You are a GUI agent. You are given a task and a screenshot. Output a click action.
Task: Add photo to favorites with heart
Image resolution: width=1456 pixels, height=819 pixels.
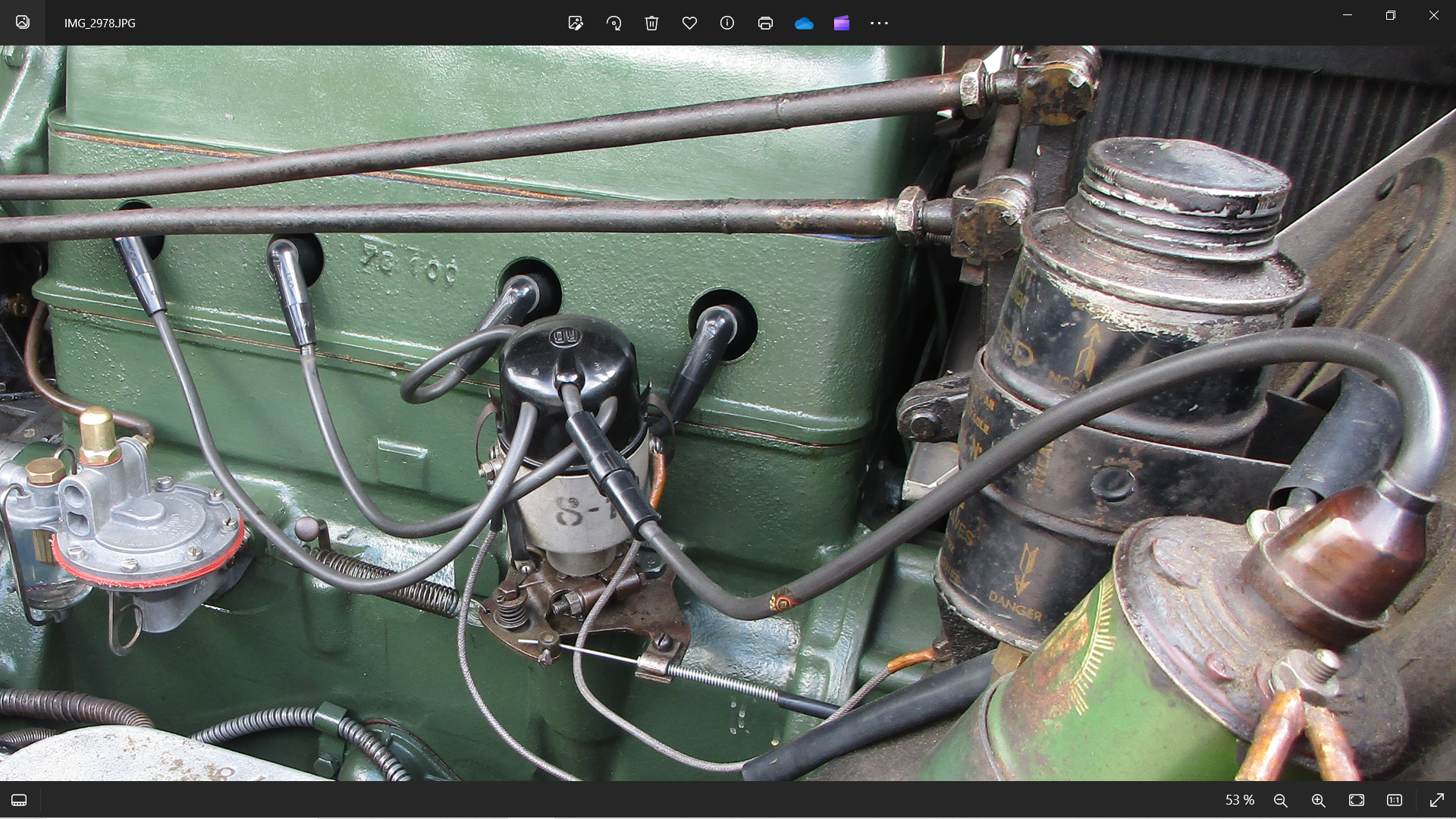point(689,23)
